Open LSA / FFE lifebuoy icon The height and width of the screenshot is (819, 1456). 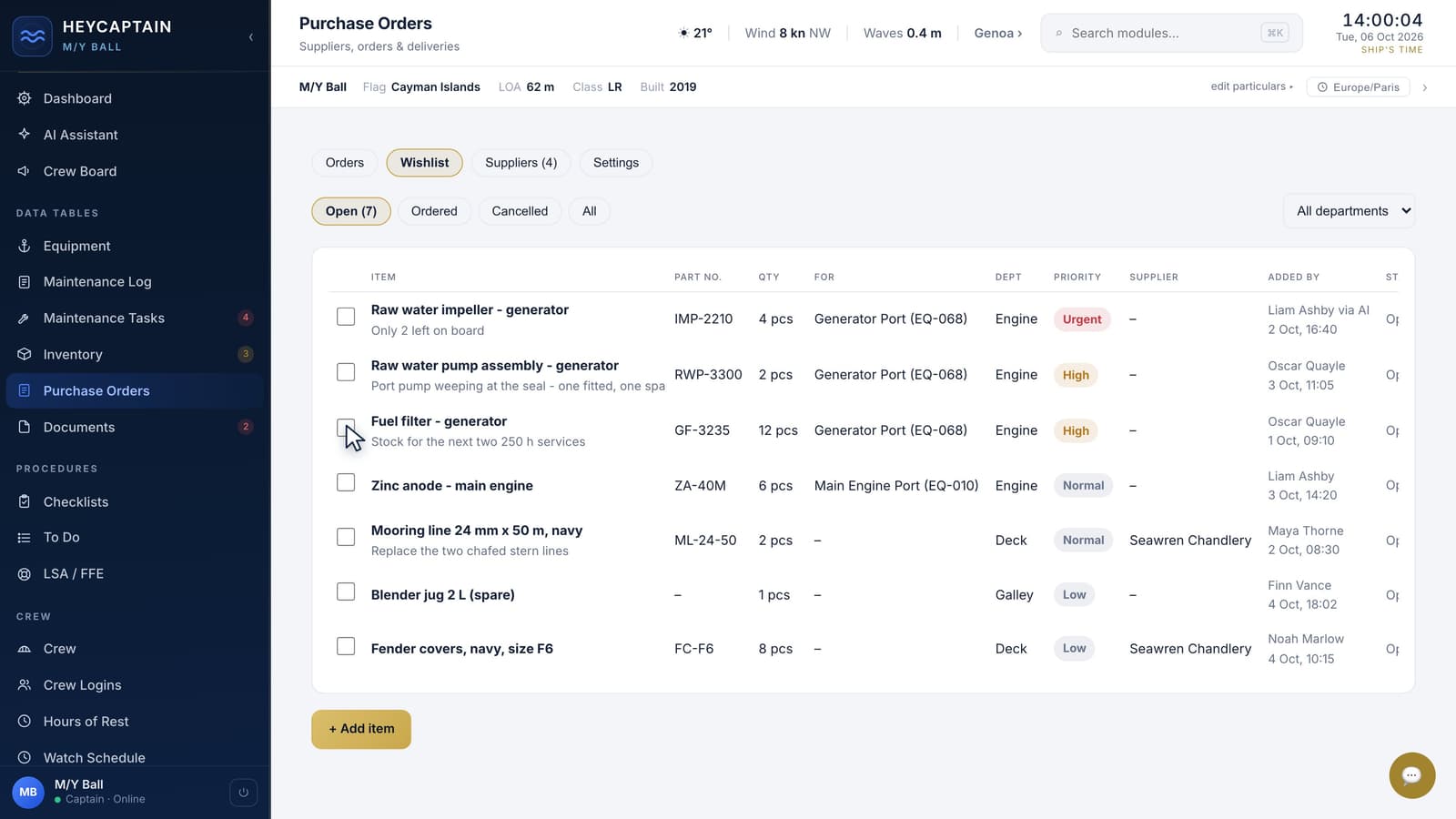point(25,574)
